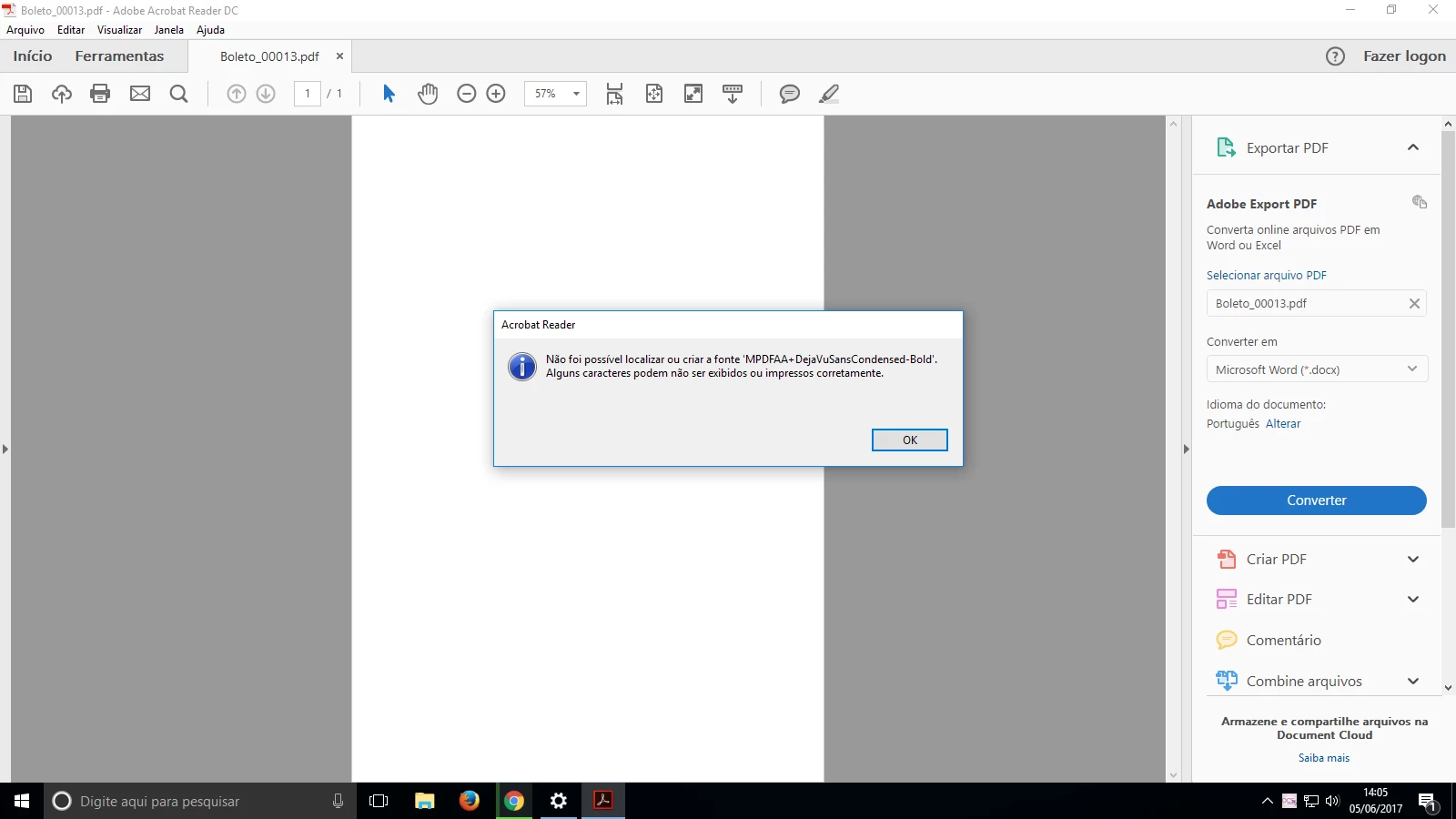Open the Comentário tool
Image resolution: width=1456 pixels, height=819 pixels.
1284,641
